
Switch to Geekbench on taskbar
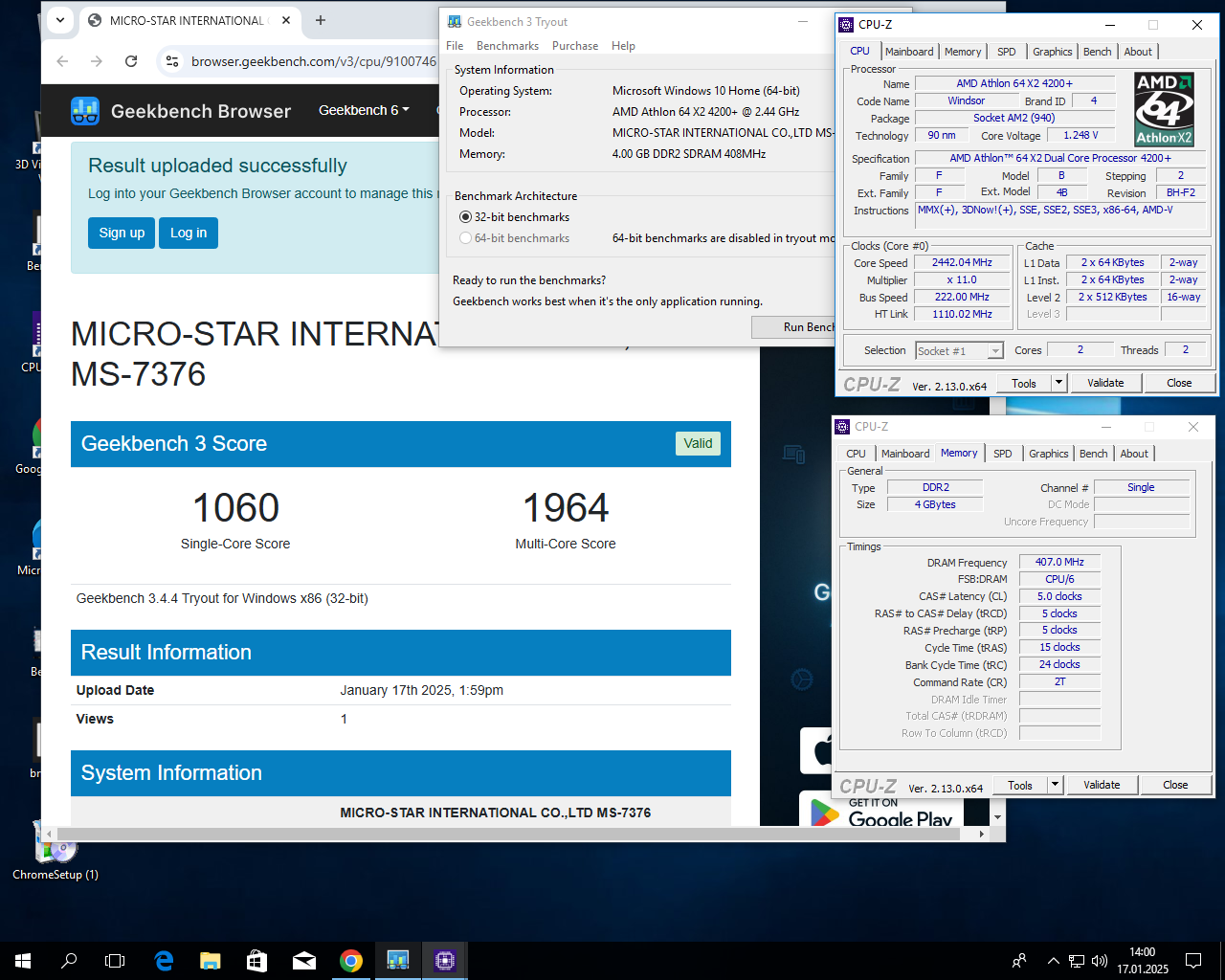(398, 961)
